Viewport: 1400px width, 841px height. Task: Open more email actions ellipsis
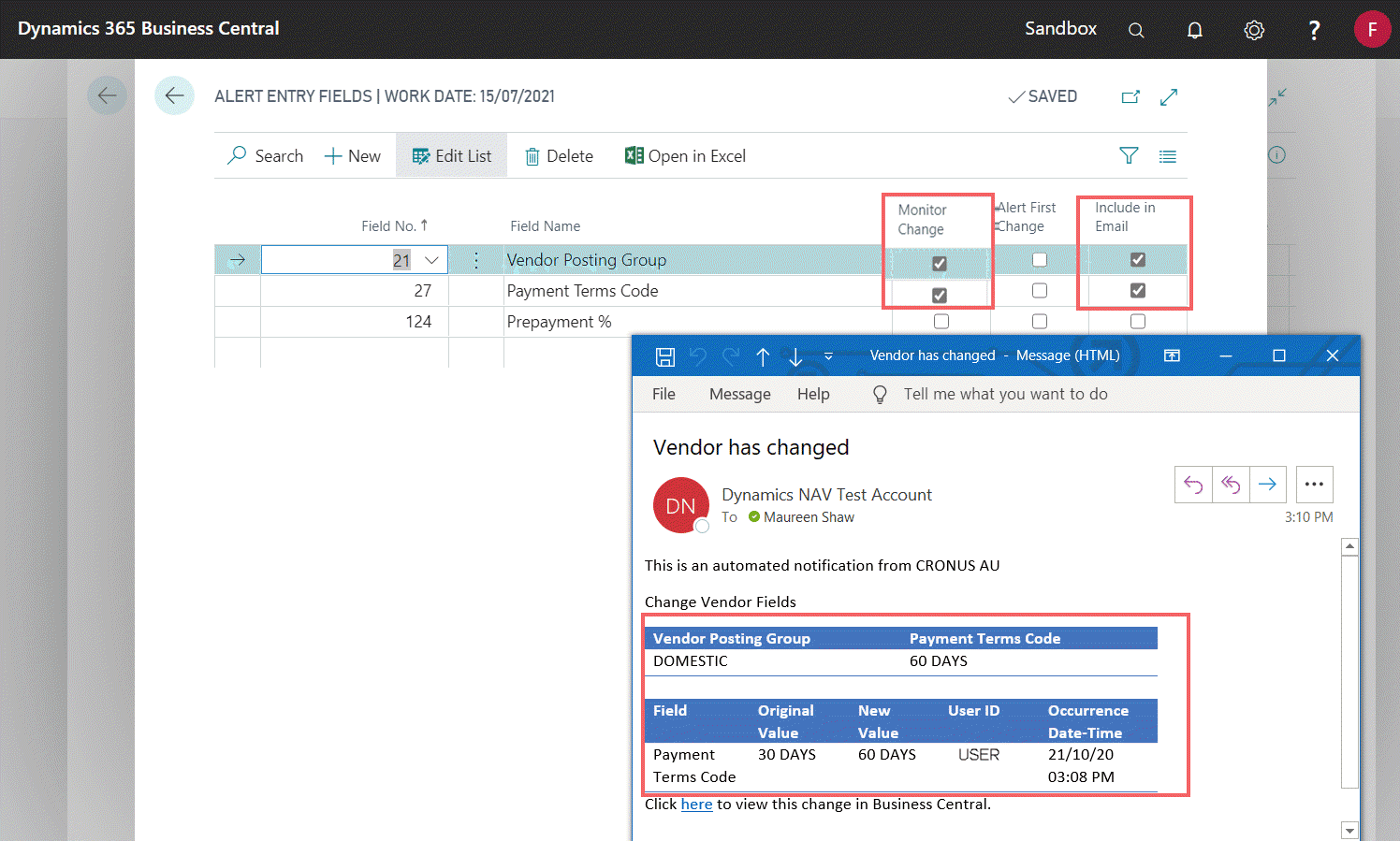coord(1314,484)
